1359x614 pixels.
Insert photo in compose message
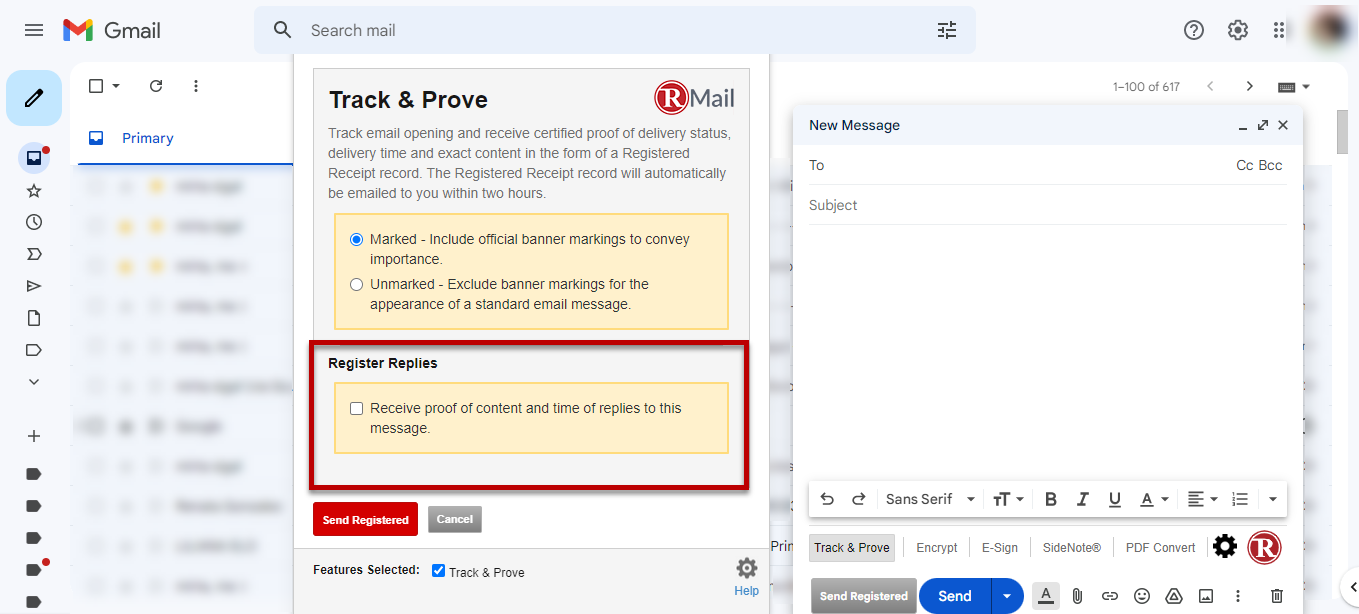1206,596
